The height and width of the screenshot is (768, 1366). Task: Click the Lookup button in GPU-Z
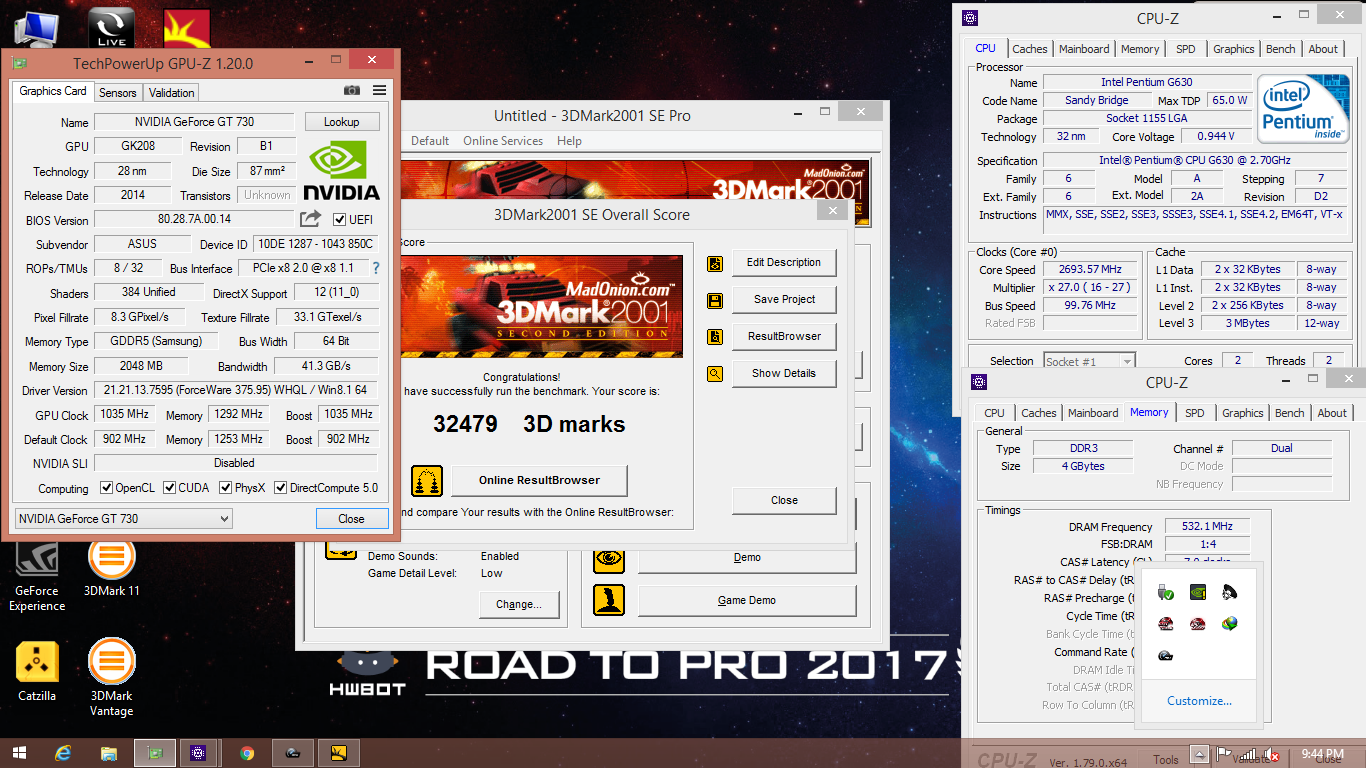pyautogui.click(x=342, y=122)
